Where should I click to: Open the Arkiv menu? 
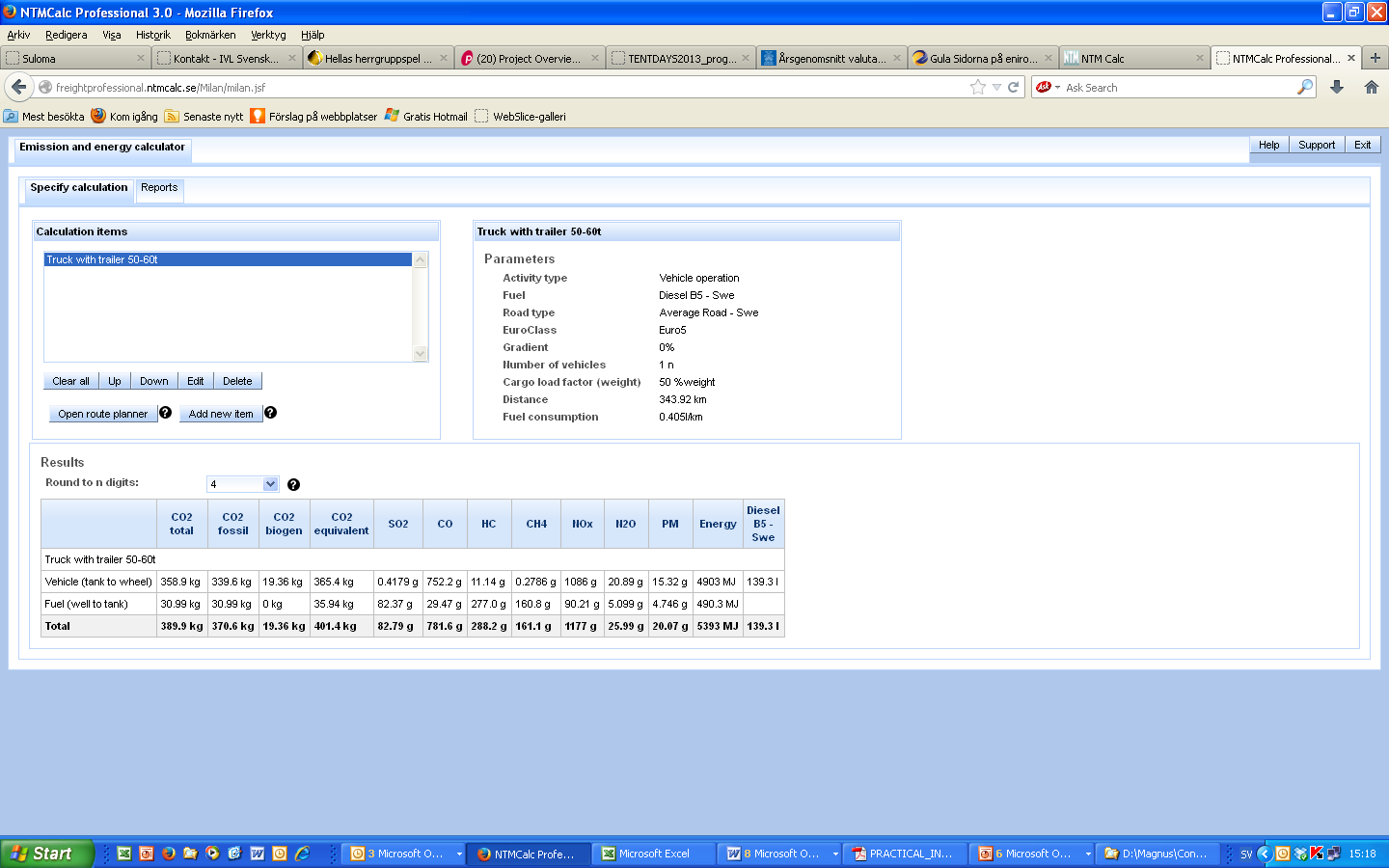(x=18, y=35)
